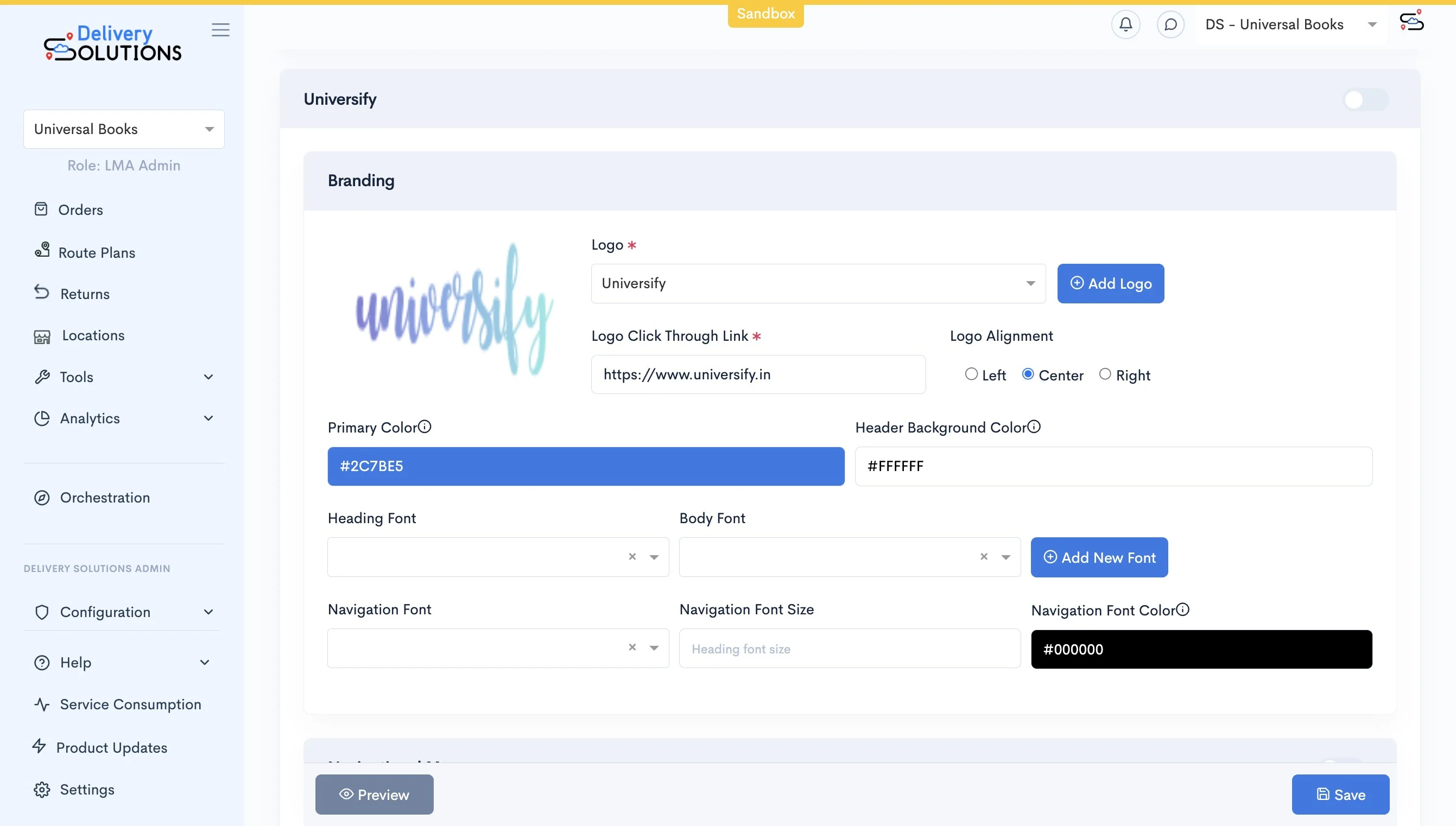This screenshot has width=1456, height=826.
Task: Click the Tools wrench icon
Action: 42,377
